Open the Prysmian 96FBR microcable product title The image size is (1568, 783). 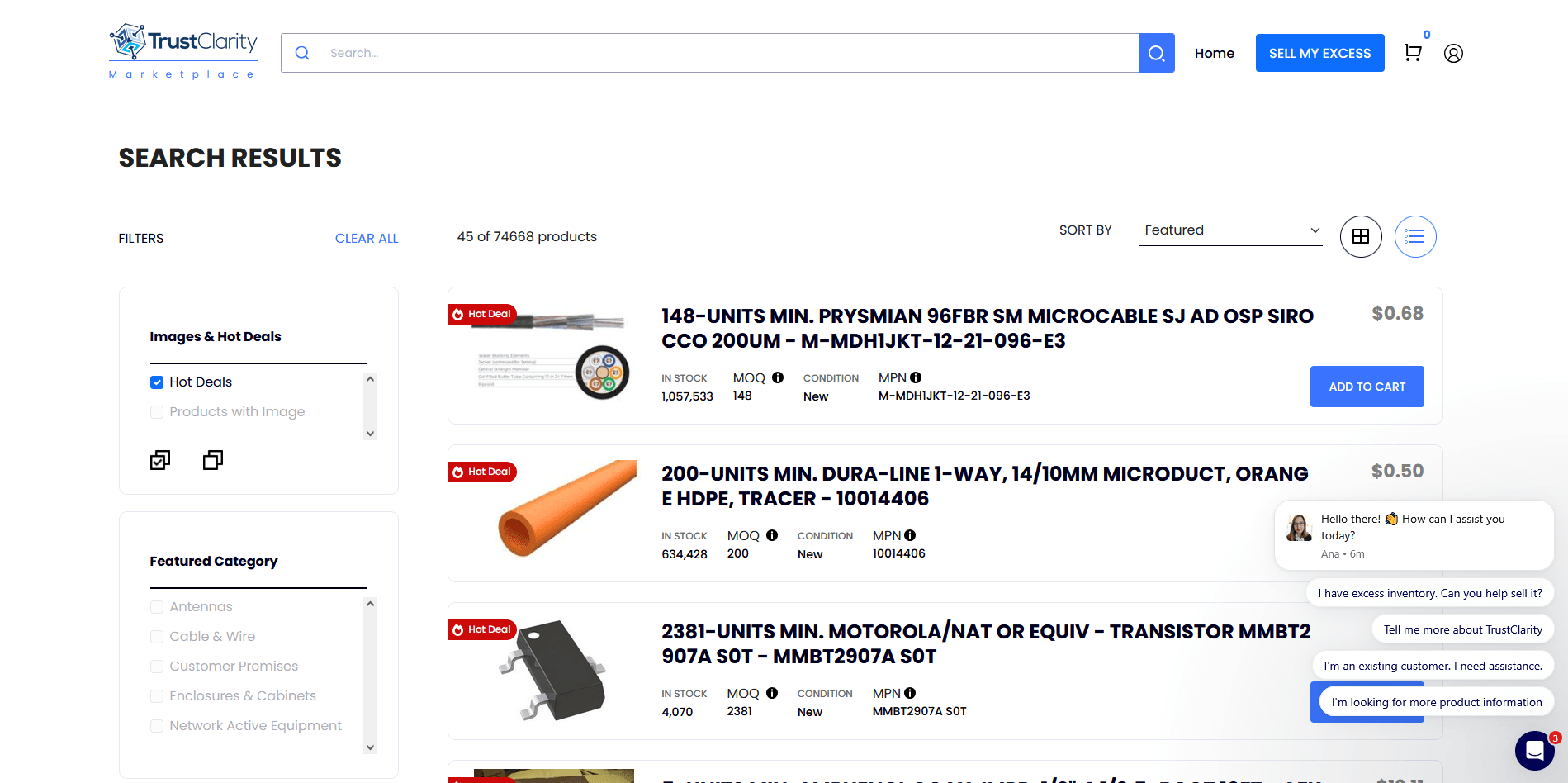click(988, 328)
